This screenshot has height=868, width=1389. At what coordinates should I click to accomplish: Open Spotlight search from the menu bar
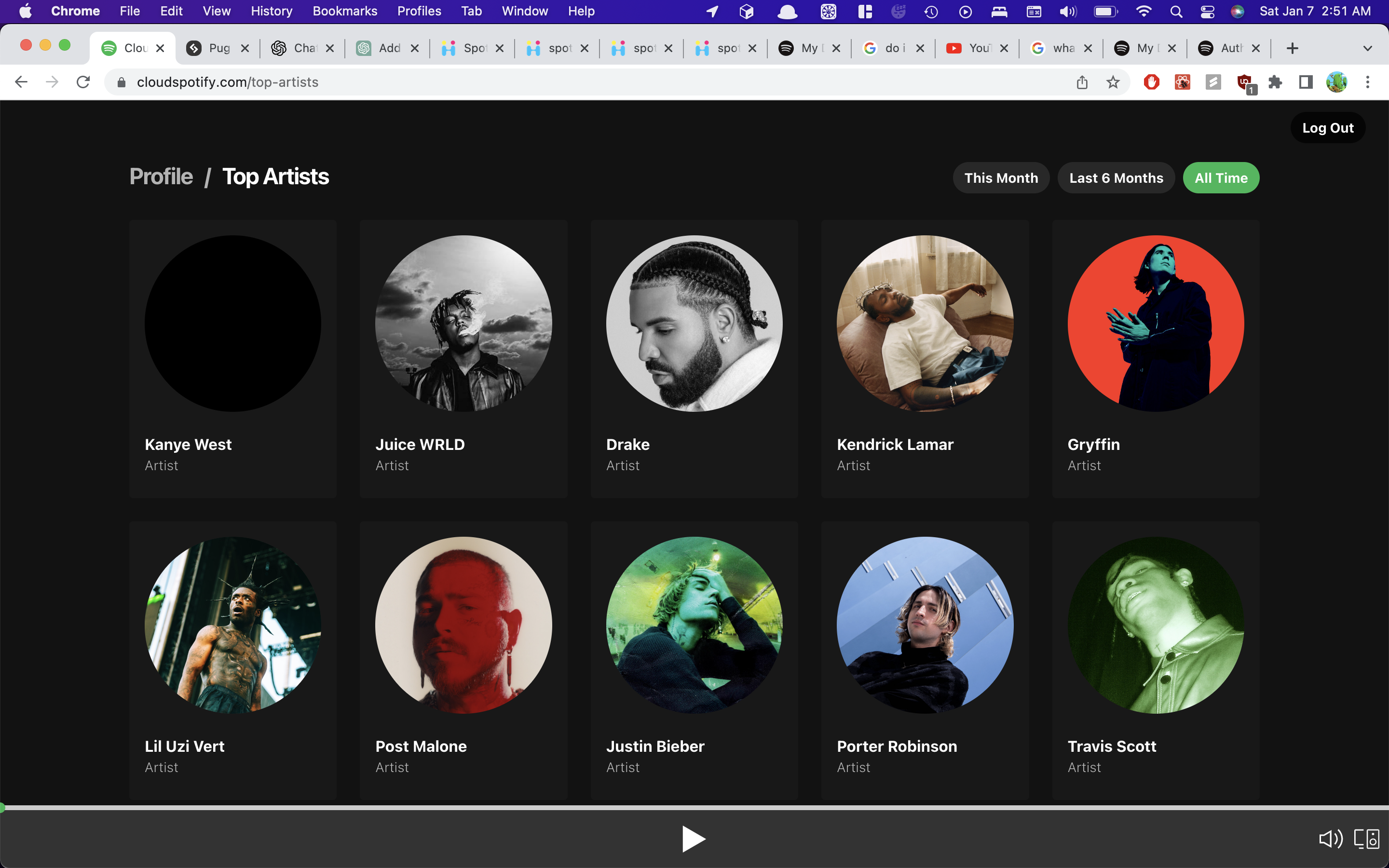1175,11
